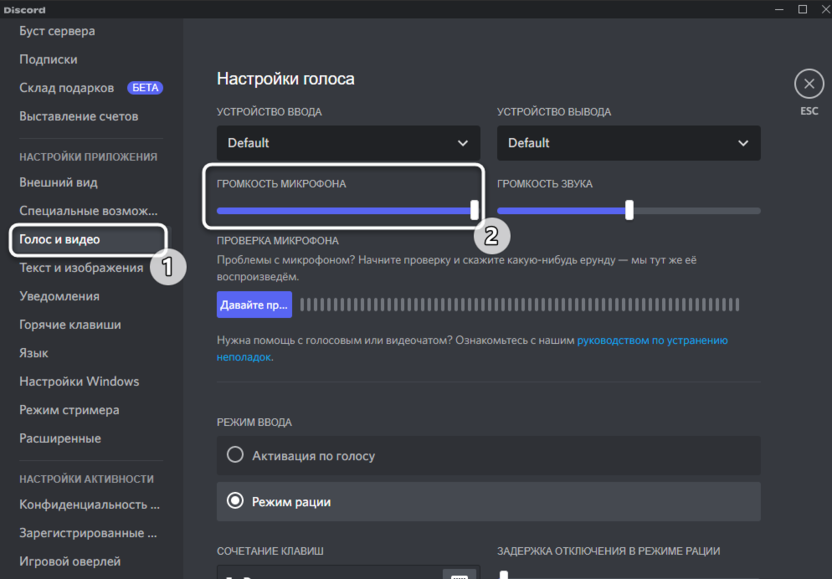The image size is (832, 579).
Task: Open the Текст и изображения section
Action: (81, 268)
